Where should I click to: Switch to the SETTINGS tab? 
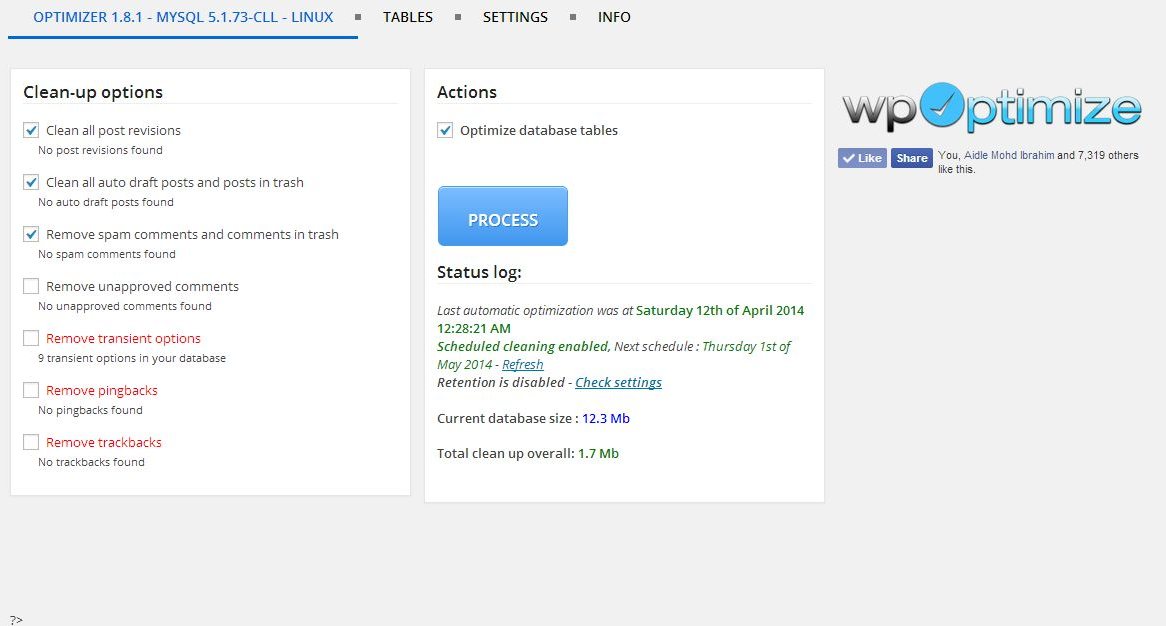pos(515,16)
